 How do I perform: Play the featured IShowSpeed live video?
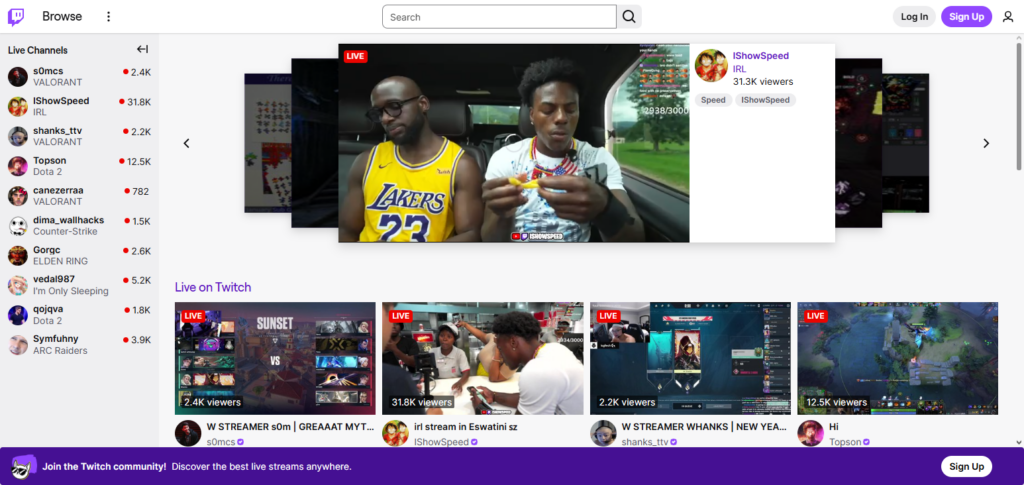(513, 143)
